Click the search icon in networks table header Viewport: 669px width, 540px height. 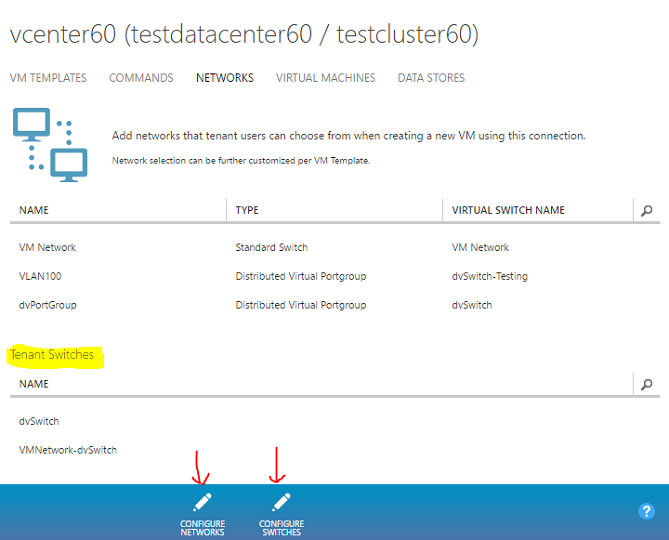(x=647, y=210)
